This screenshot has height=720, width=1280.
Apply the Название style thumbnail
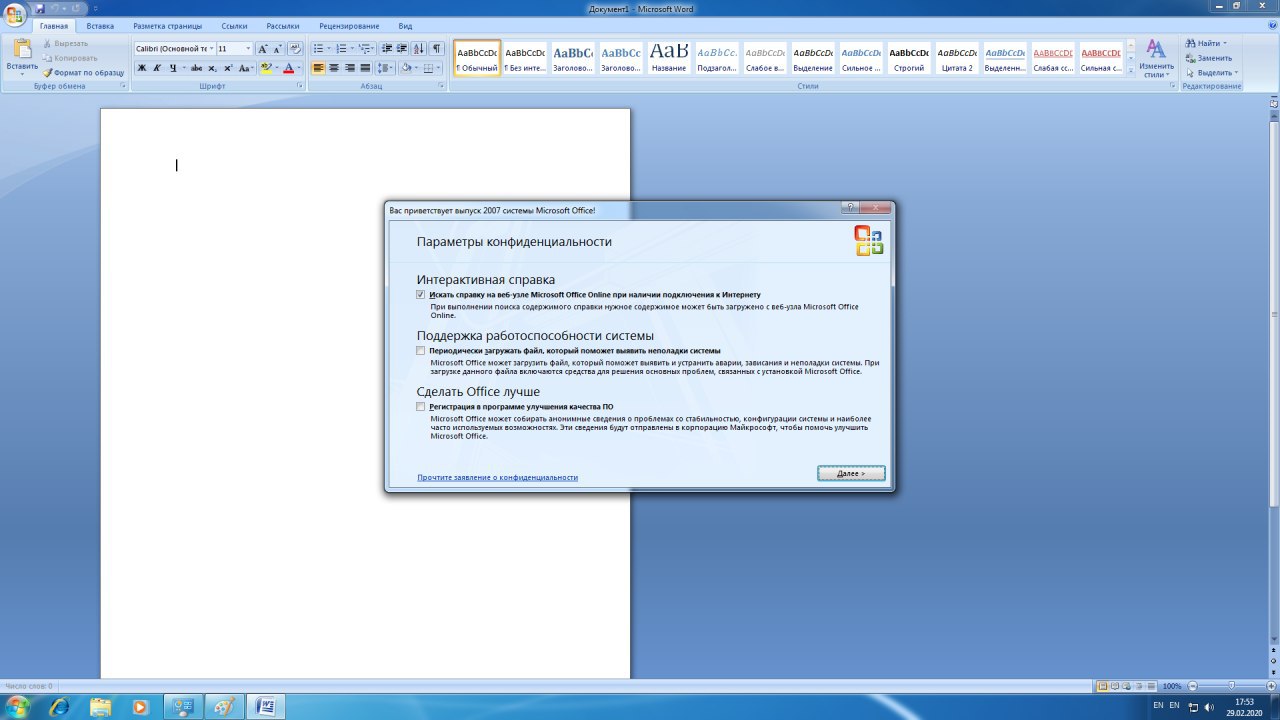coord(669,58)
